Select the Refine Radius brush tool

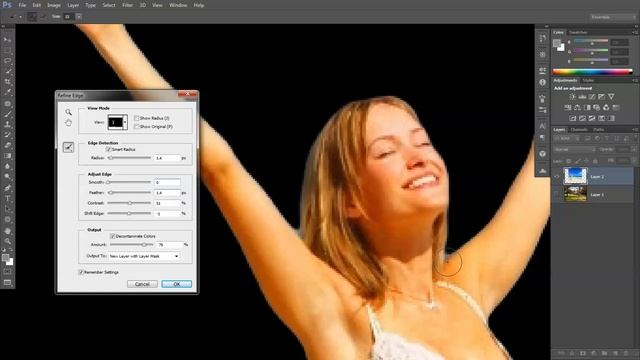coord(68,147)
